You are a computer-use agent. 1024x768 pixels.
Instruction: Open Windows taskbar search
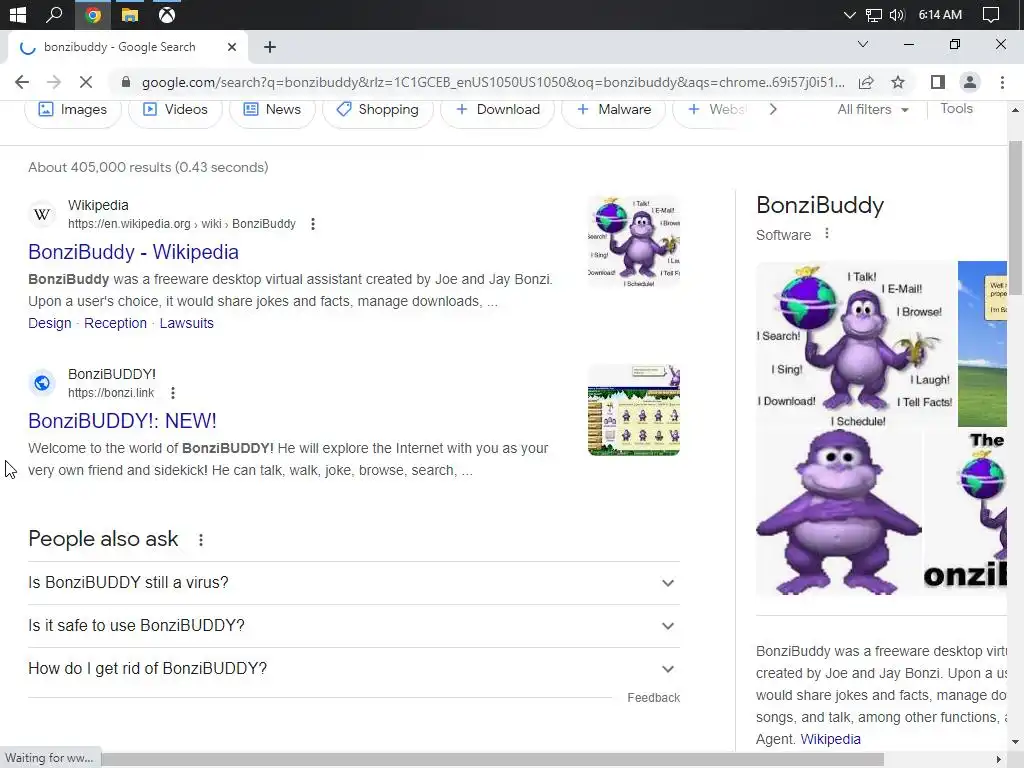pos(54,14)
